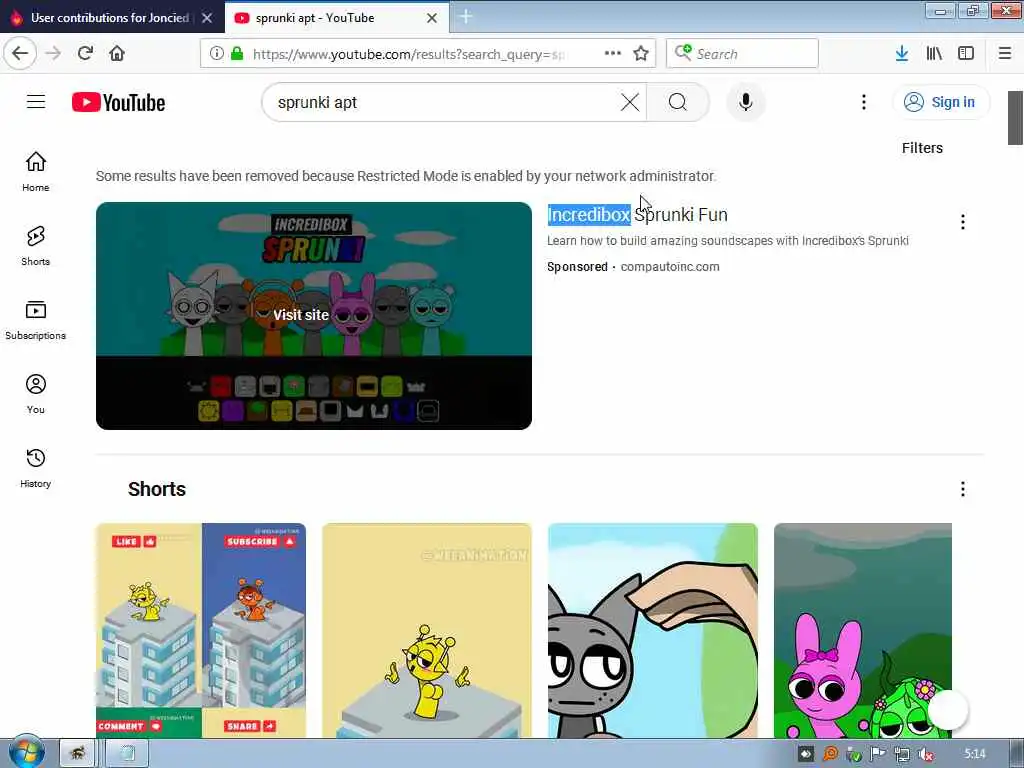Open the Windows Start menu

pyautogui.click(x=26, y=752)
